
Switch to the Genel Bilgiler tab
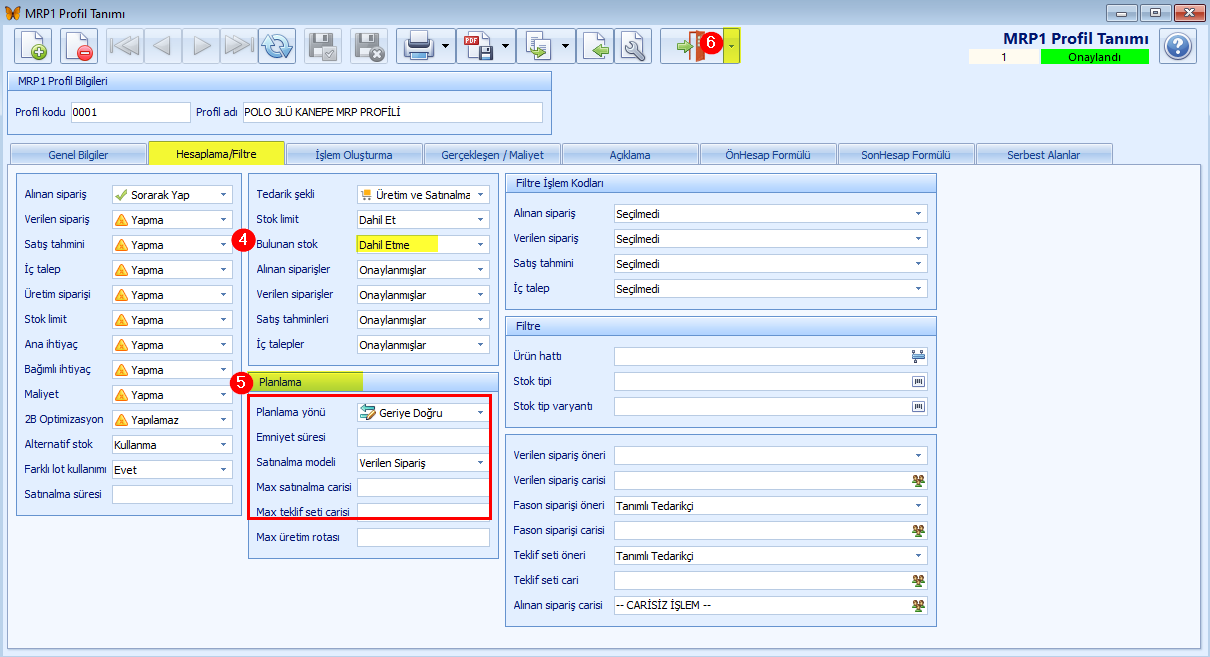[x=78, y=155]
